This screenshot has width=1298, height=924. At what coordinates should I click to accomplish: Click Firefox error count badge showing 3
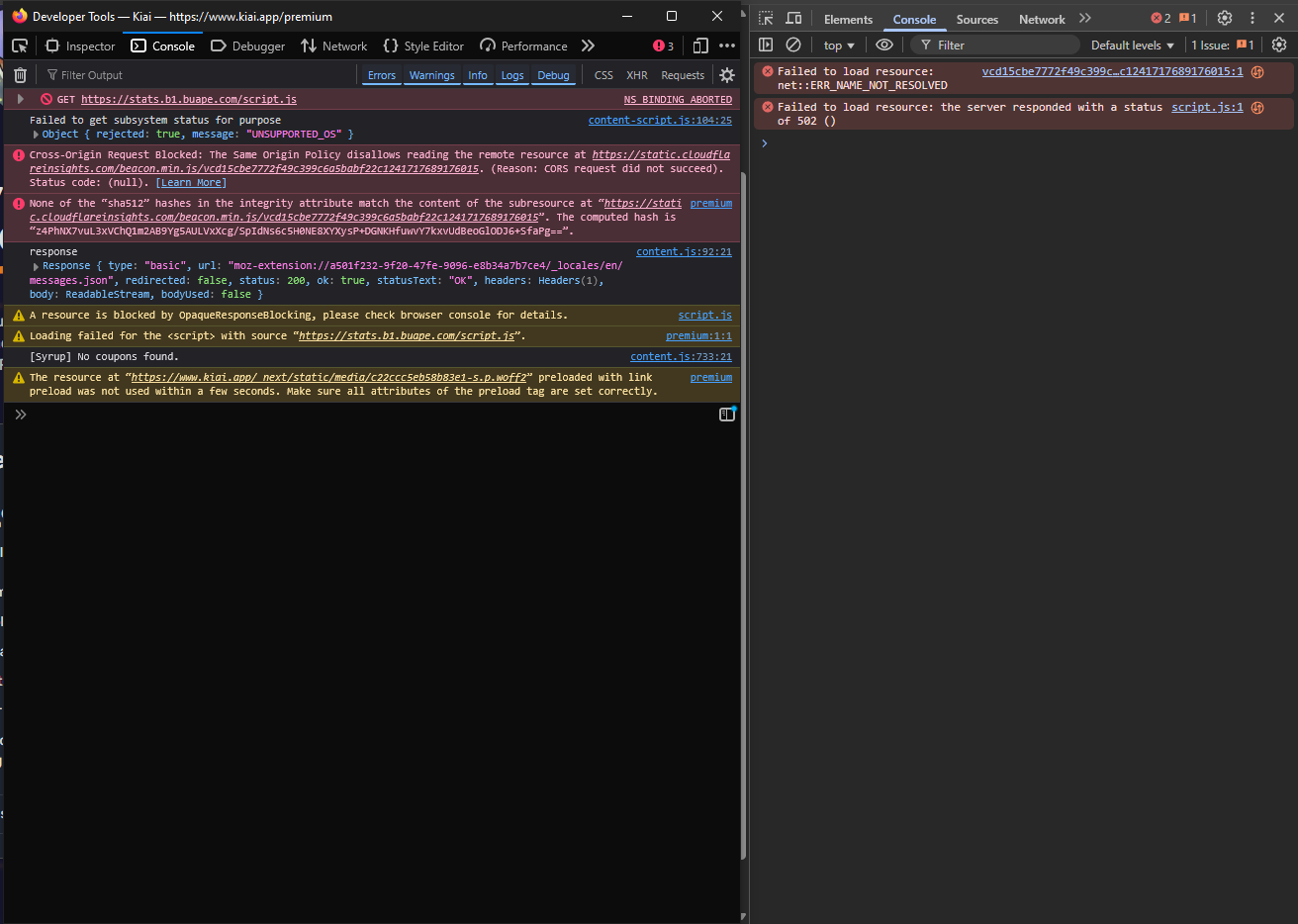[663, 46]
